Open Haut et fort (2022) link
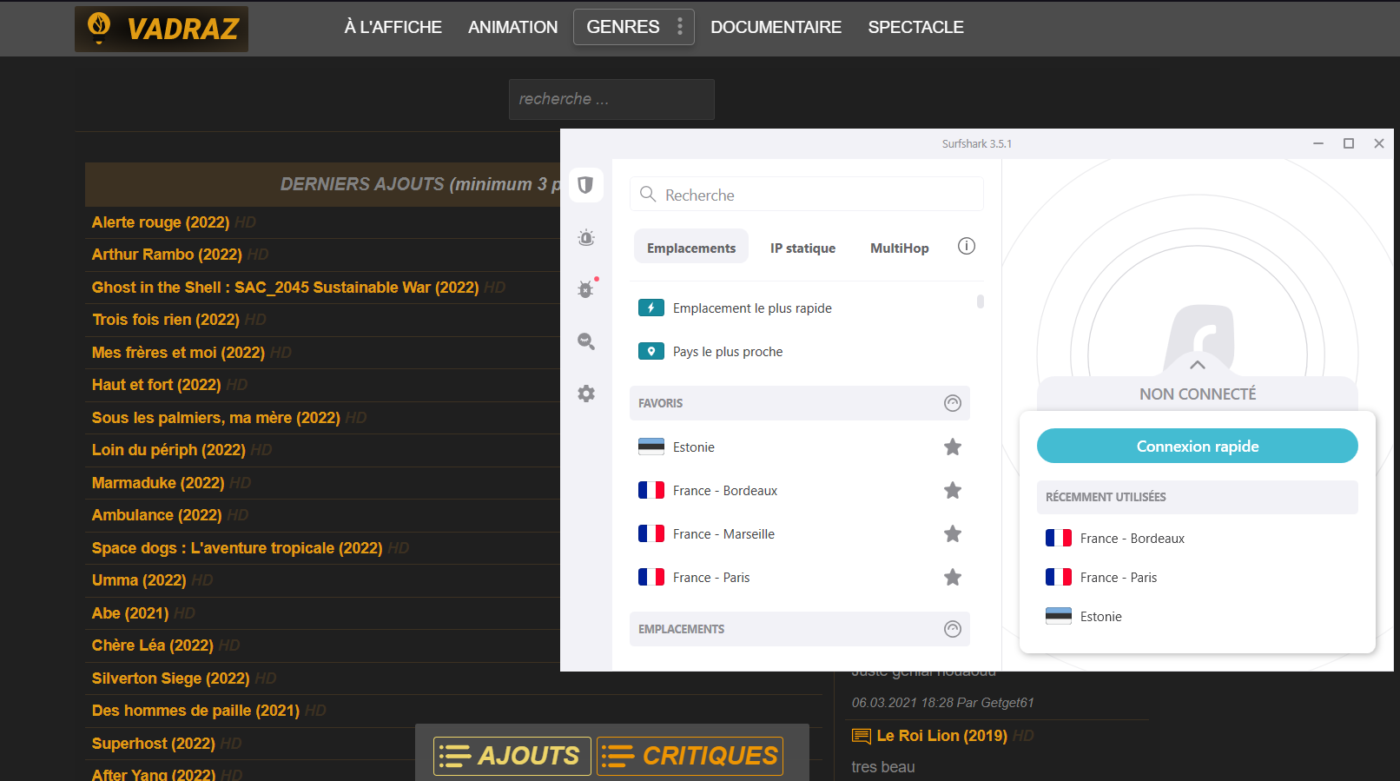1400x781 pixels. [156, 384]
